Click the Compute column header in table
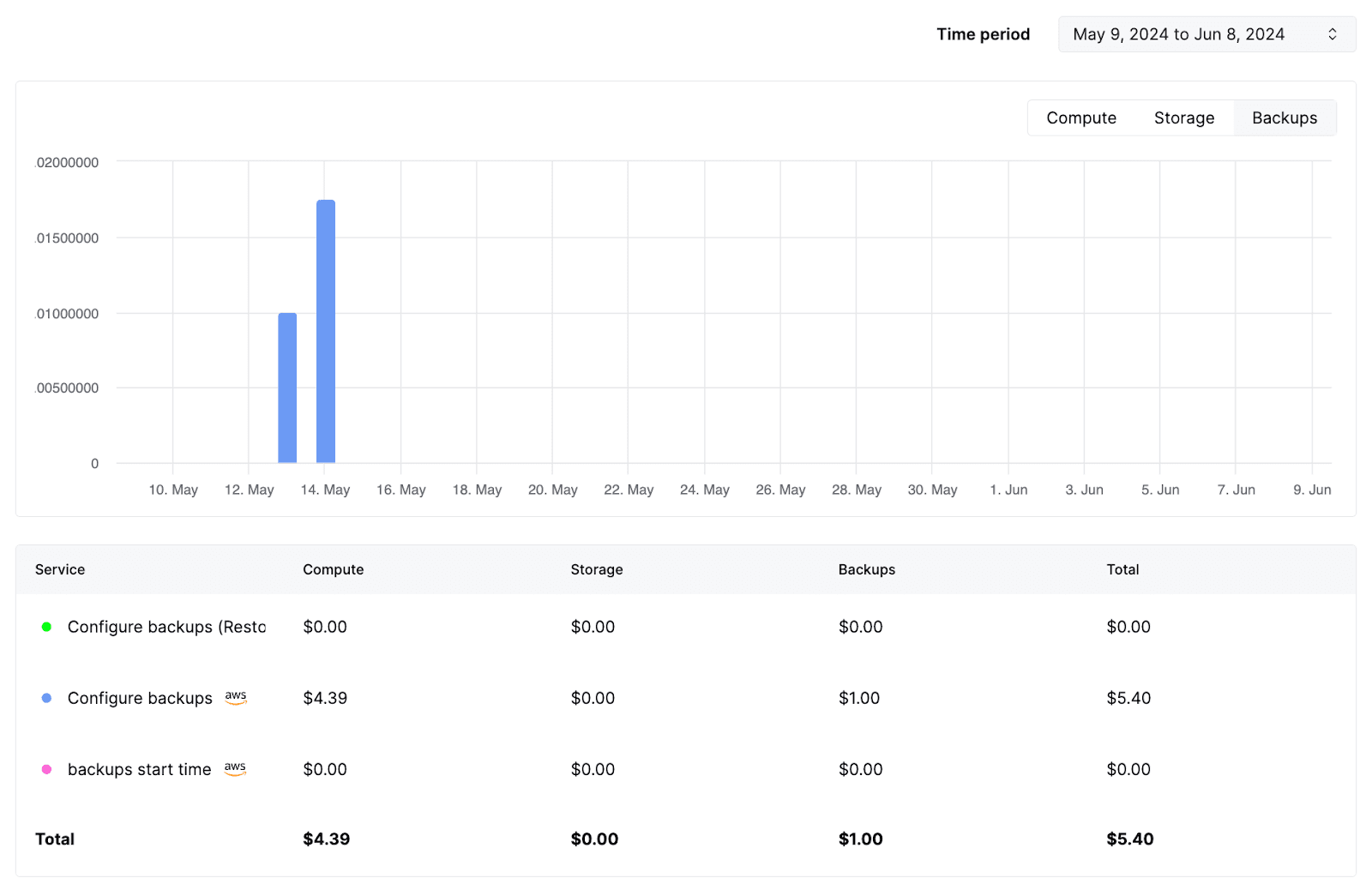1372x890 pixels. [x=333, y=569]
